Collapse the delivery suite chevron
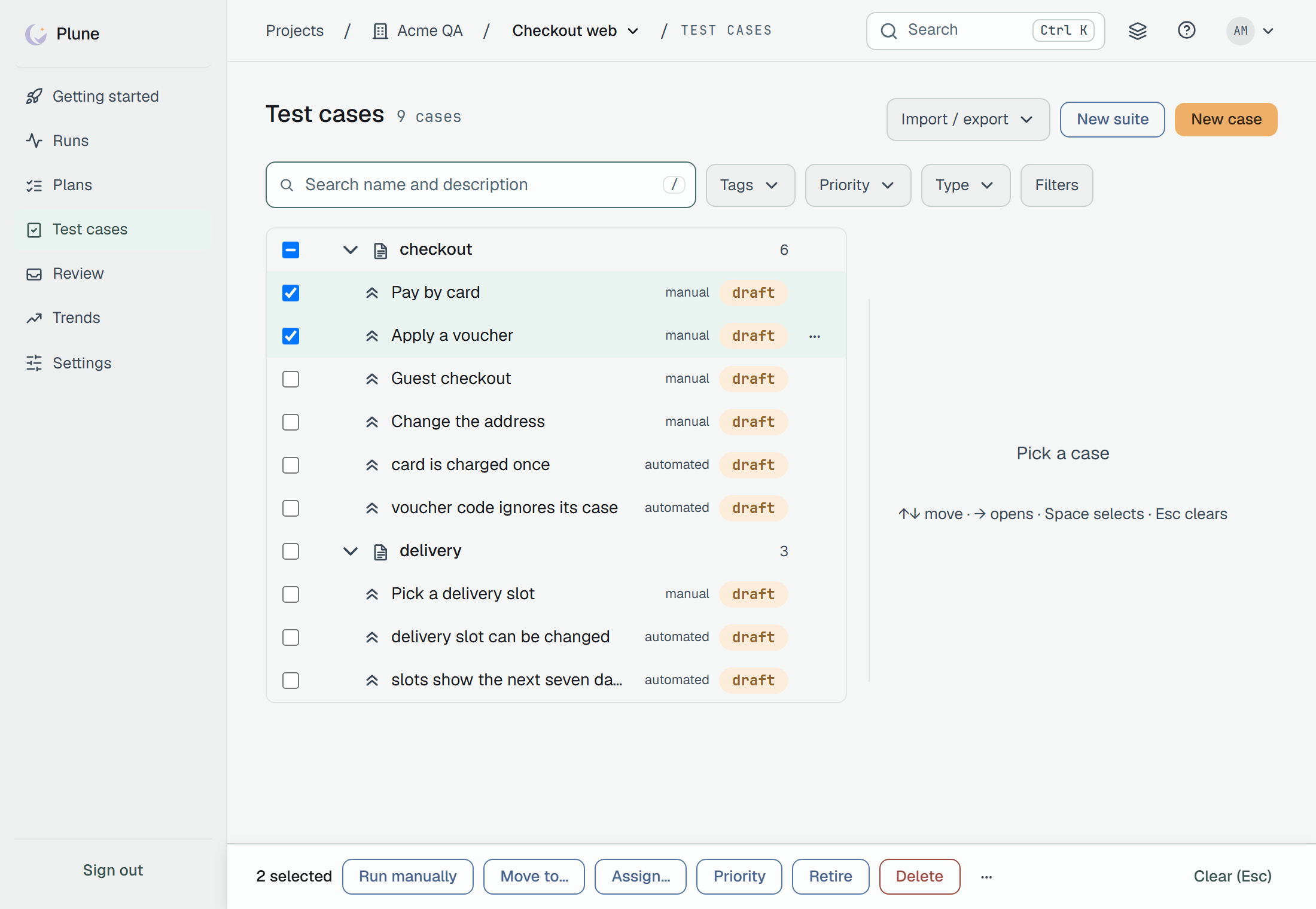 click(351, 551)
